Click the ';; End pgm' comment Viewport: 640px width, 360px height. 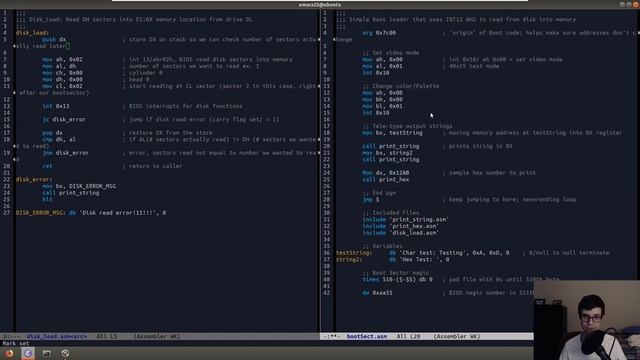click(x=379, y=193)
